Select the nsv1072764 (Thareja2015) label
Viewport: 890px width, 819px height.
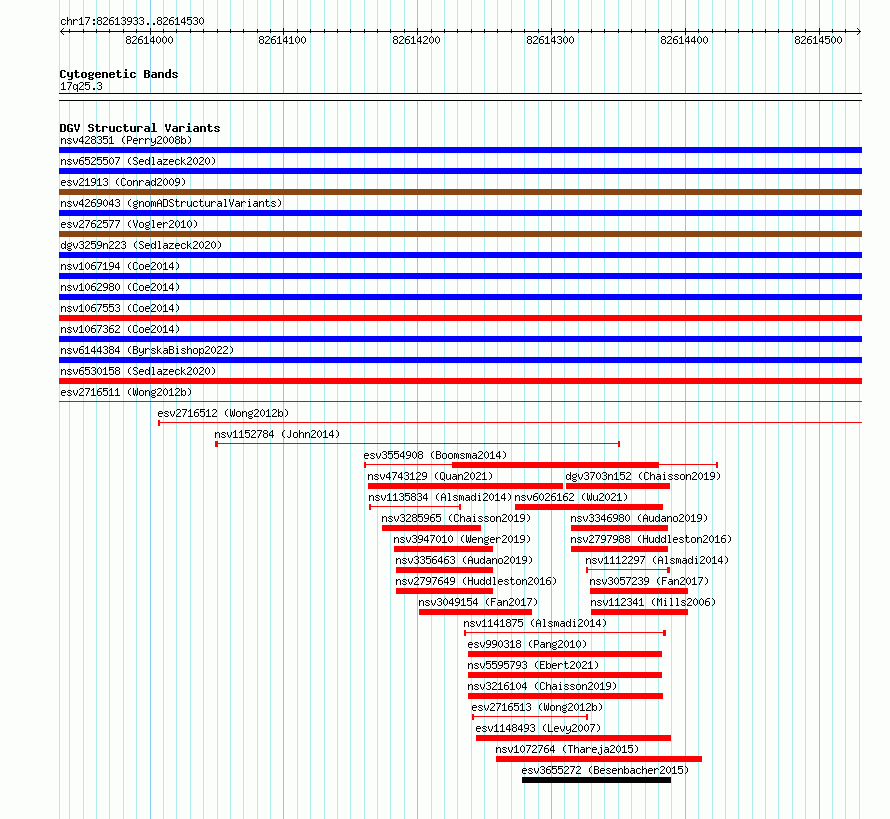567,749
